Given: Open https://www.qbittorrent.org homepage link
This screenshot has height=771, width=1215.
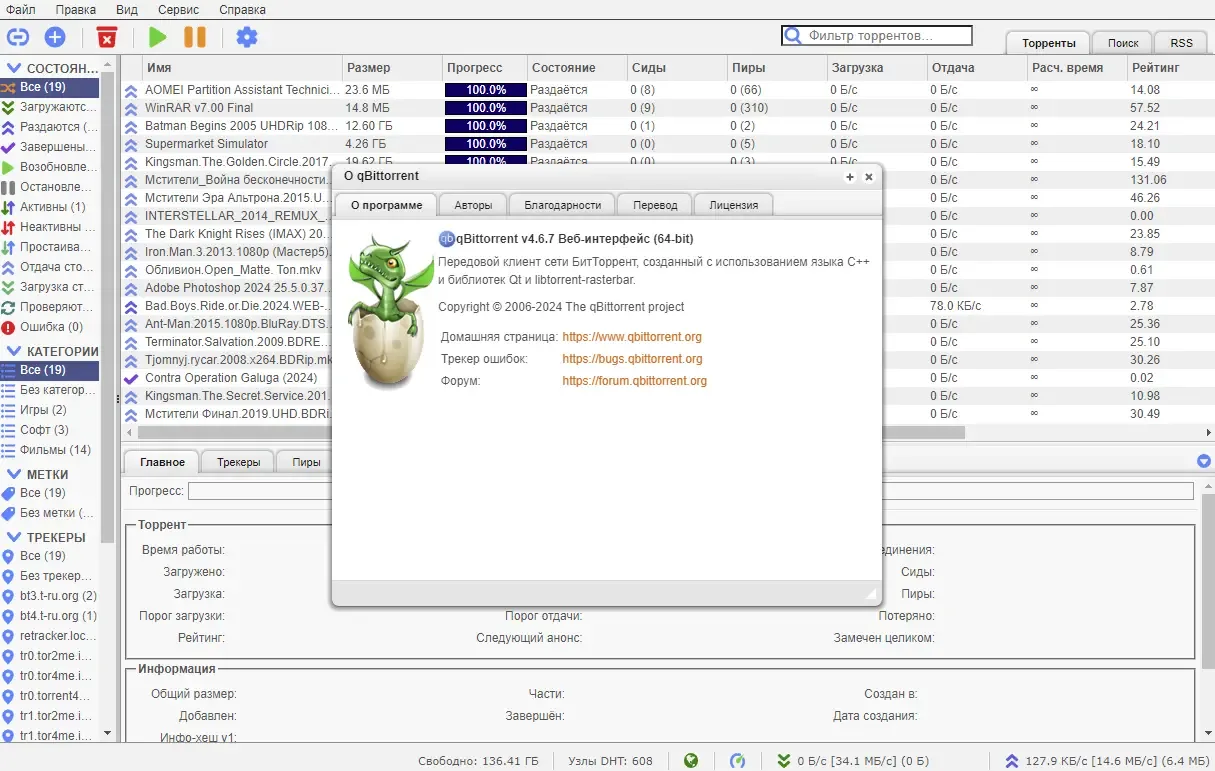Looking at the screenshot, I should pyautogui.click(x=632, y=337).
